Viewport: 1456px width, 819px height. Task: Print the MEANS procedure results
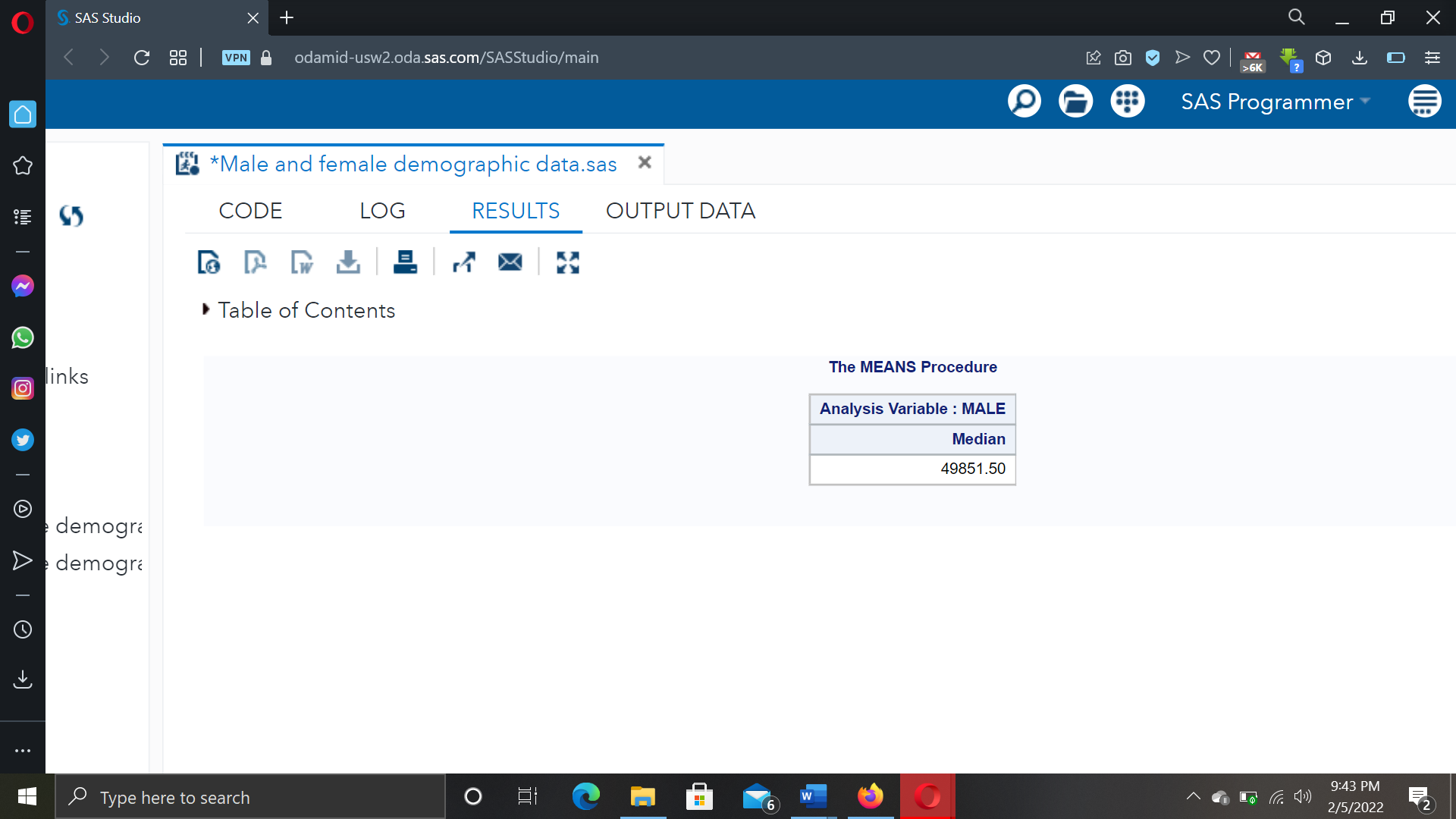click(405, 262)
